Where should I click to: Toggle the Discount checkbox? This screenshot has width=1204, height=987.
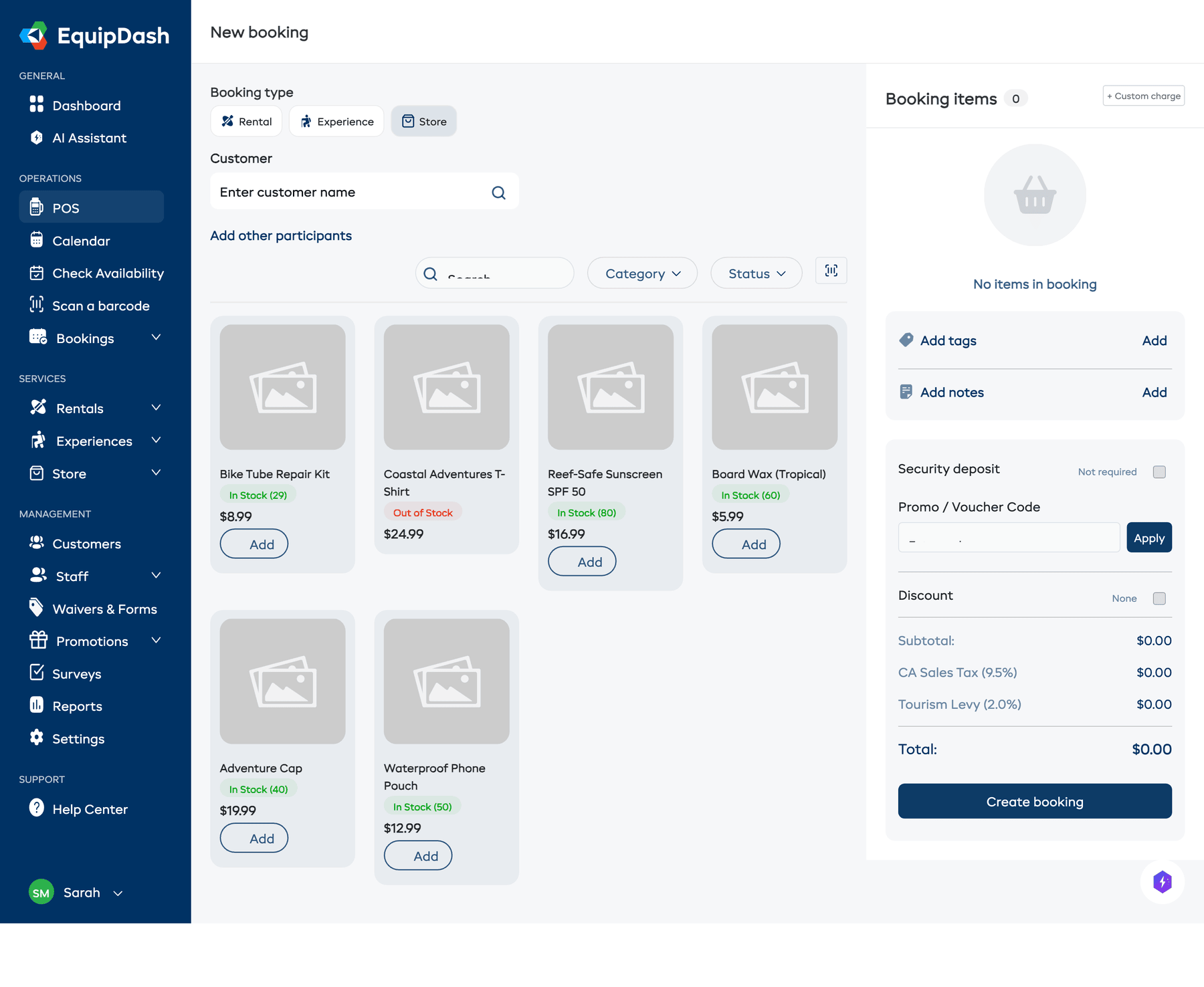(1159, 598)
